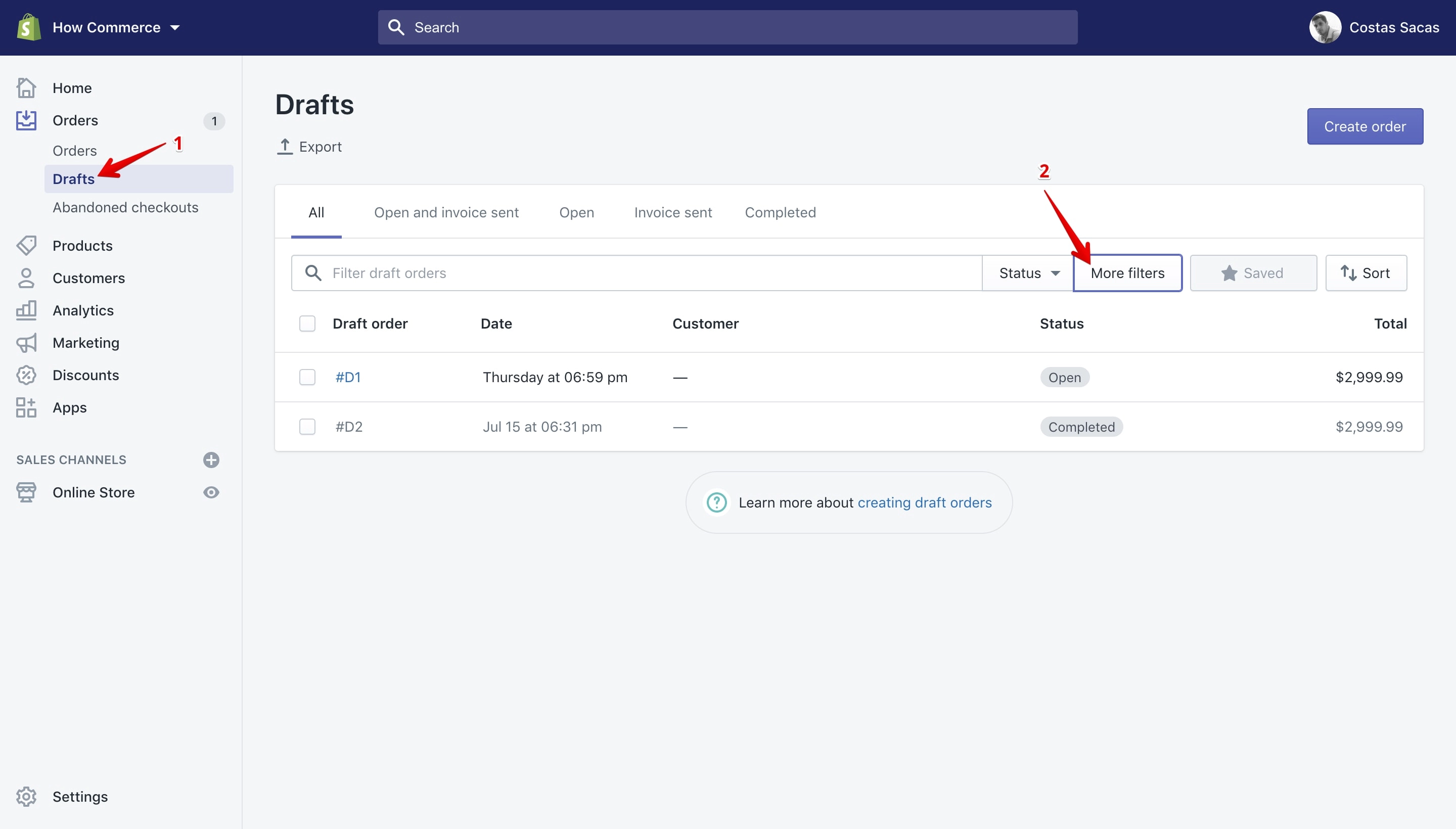Viewport: 1456px width, 829px height.
Task: Select the Analytics bar chart icon
Action: 26,310
